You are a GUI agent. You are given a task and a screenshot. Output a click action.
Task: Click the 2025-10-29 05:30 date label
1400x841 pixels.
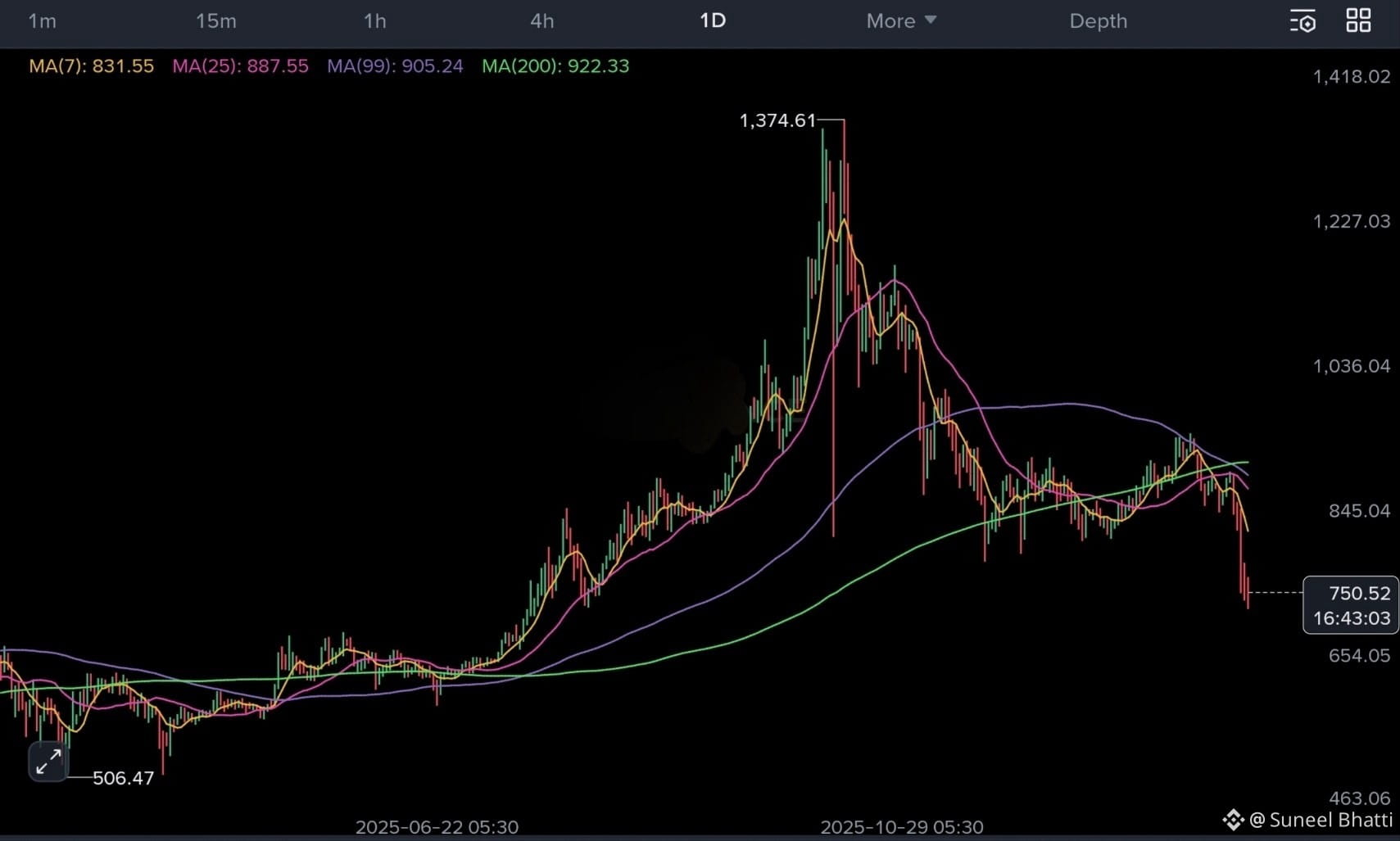[902, 827]
